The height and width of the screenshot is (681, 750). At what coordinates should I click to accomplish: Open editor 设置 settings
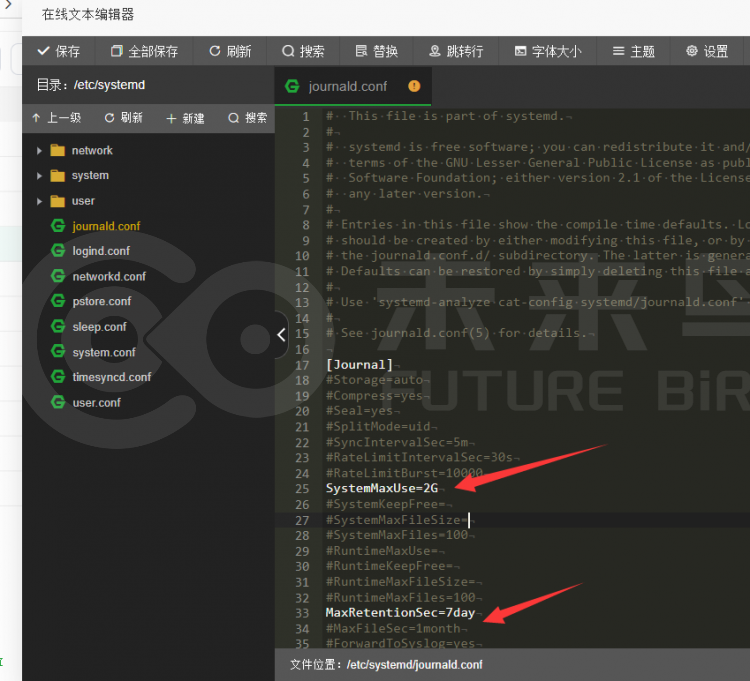707,51
